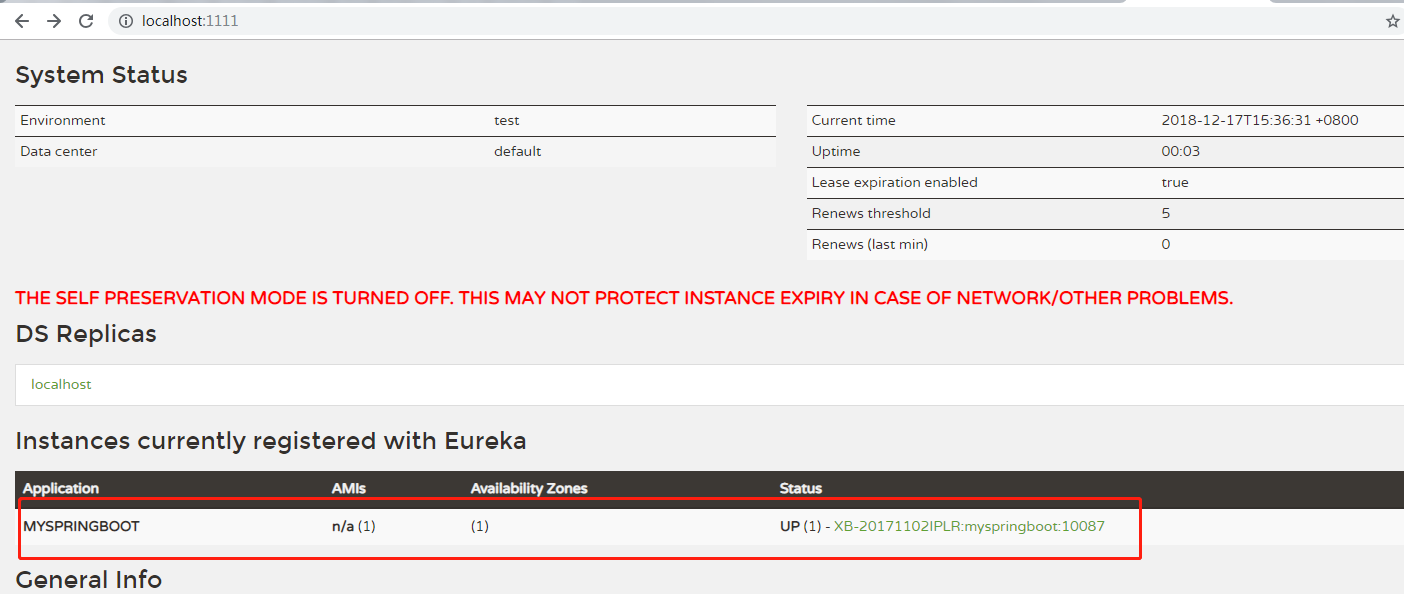This screenshot has height=594, width=1404.
Task: Click the red self preservation mode warning
Action: pos(624,298)
